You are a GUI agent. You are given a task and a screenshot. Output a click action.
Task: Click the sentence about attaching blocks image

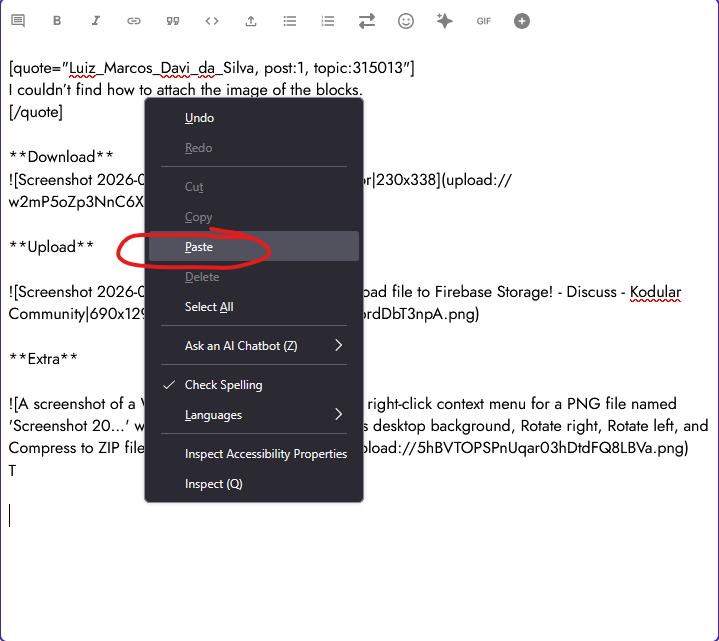pos(185,89)
